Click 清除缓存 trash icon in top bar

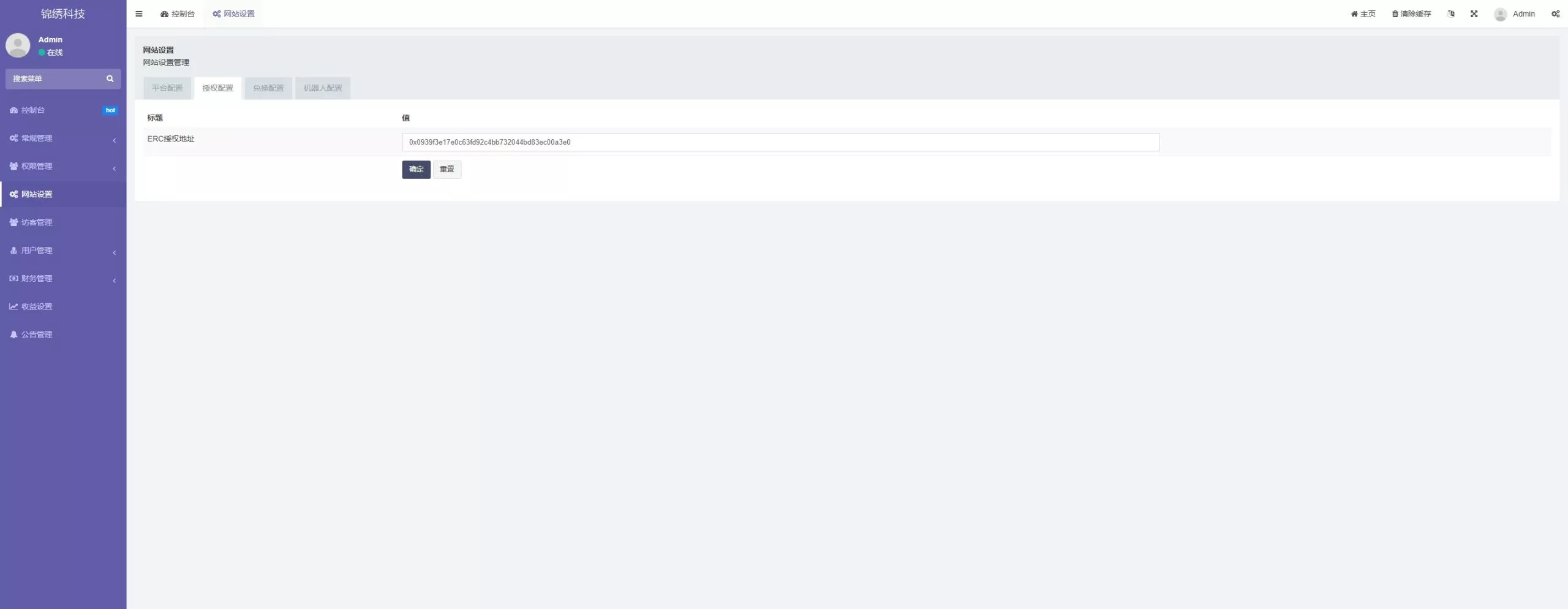(x=1395, y=14)
